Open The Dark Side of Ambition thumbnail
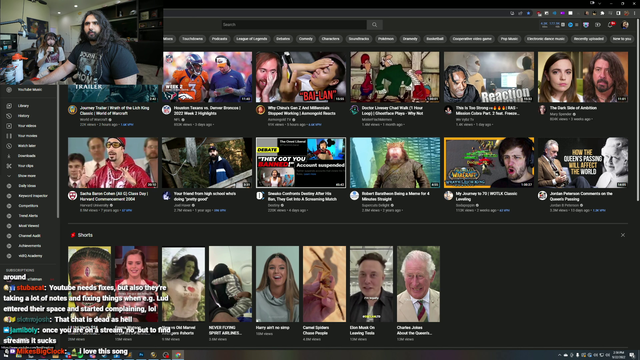This screenshot has width=640, height=360. 582,77
